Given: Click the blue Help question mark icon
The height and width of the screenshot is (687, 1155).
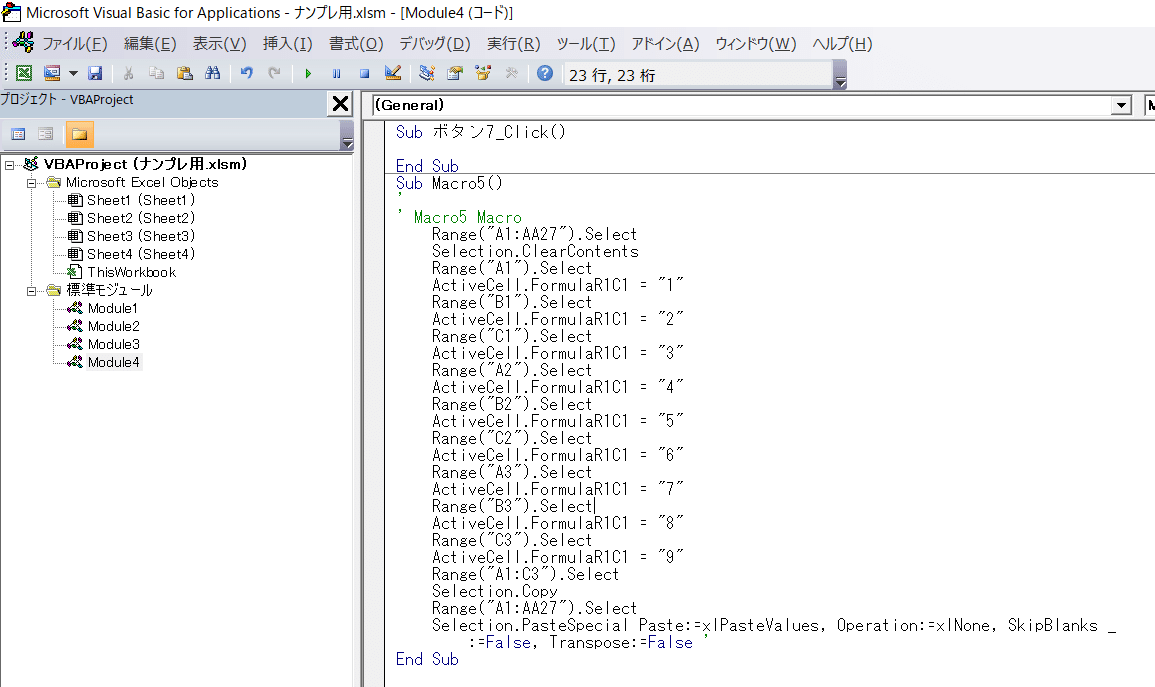Looking at the screenshot, I should click(545, 73).
